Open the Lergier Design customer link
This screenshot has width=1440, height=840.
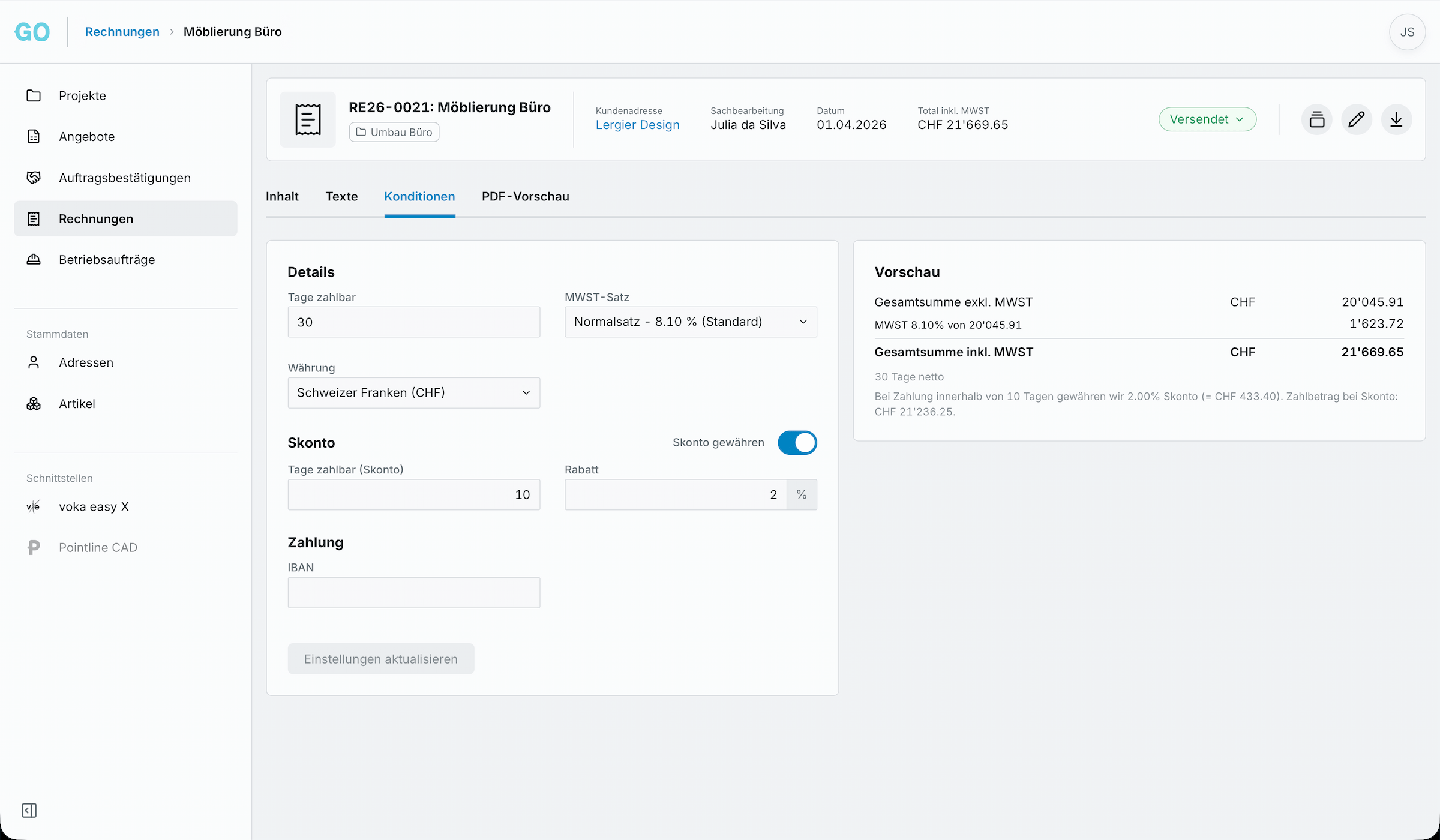coord(637,125)
